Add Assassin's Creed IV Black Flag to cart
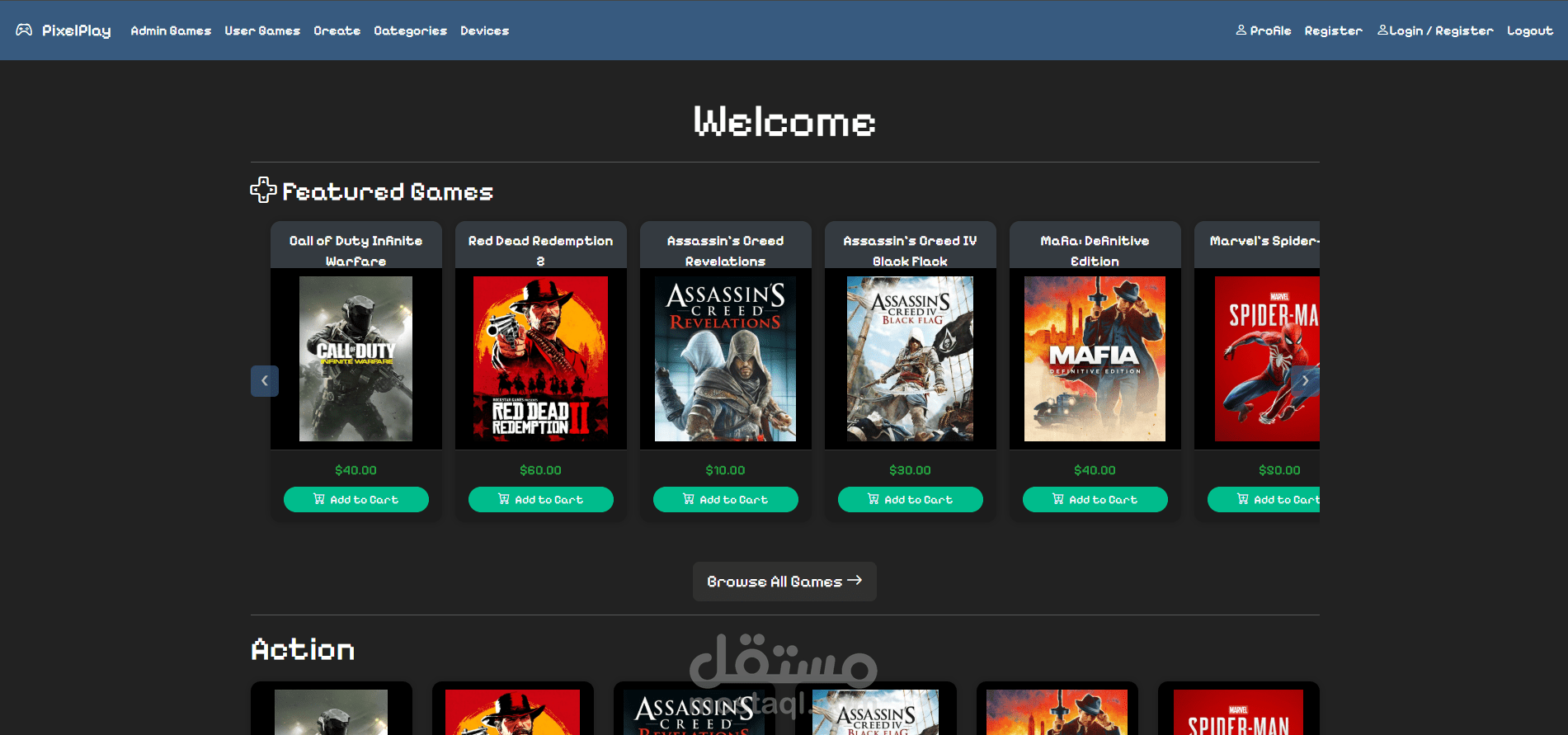The width and height of the screenshot is (1568, 735). [911, 499]
